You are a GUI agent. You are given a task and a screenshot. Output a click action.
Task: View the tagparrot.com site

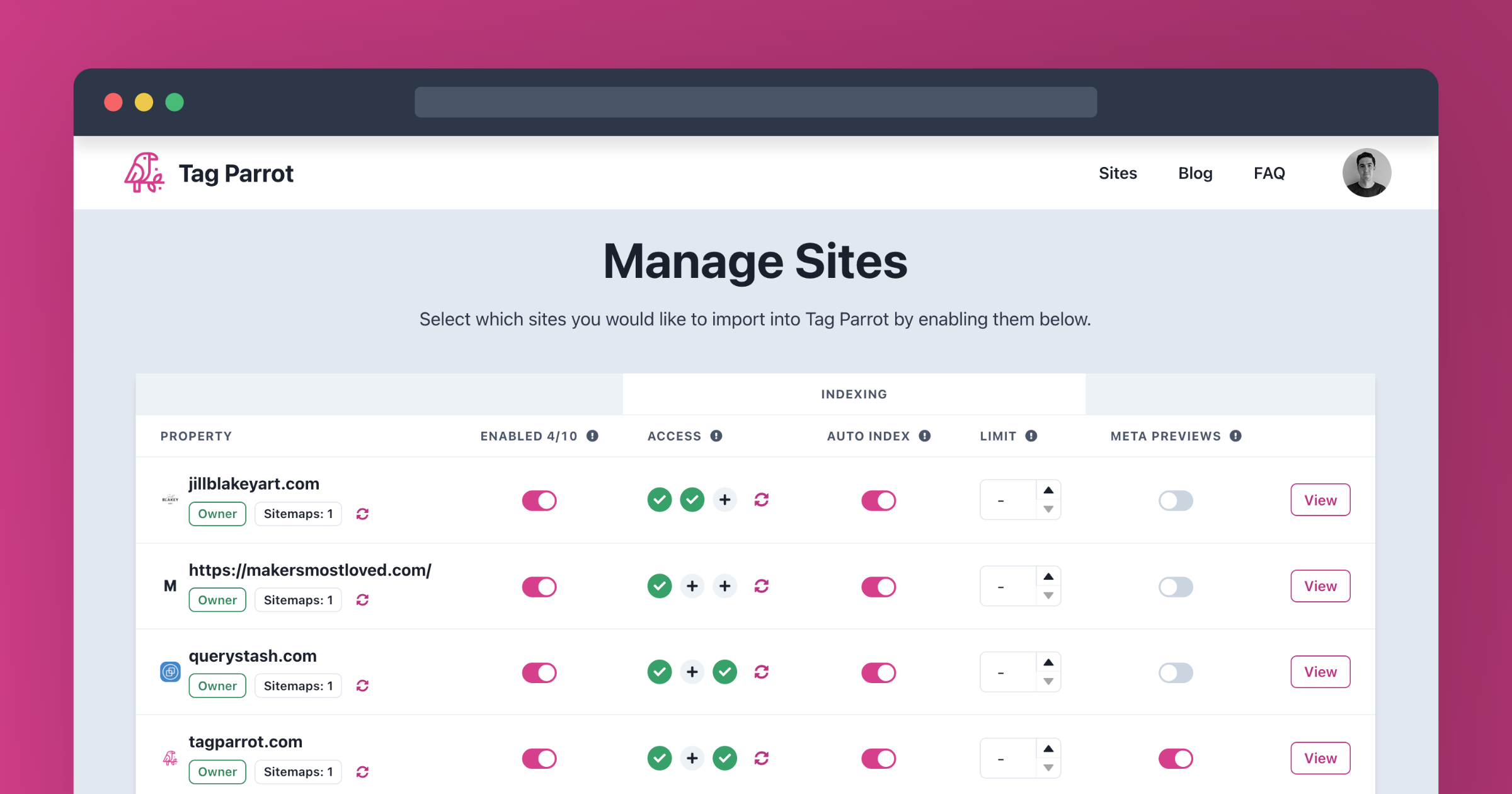point(1320,758)
